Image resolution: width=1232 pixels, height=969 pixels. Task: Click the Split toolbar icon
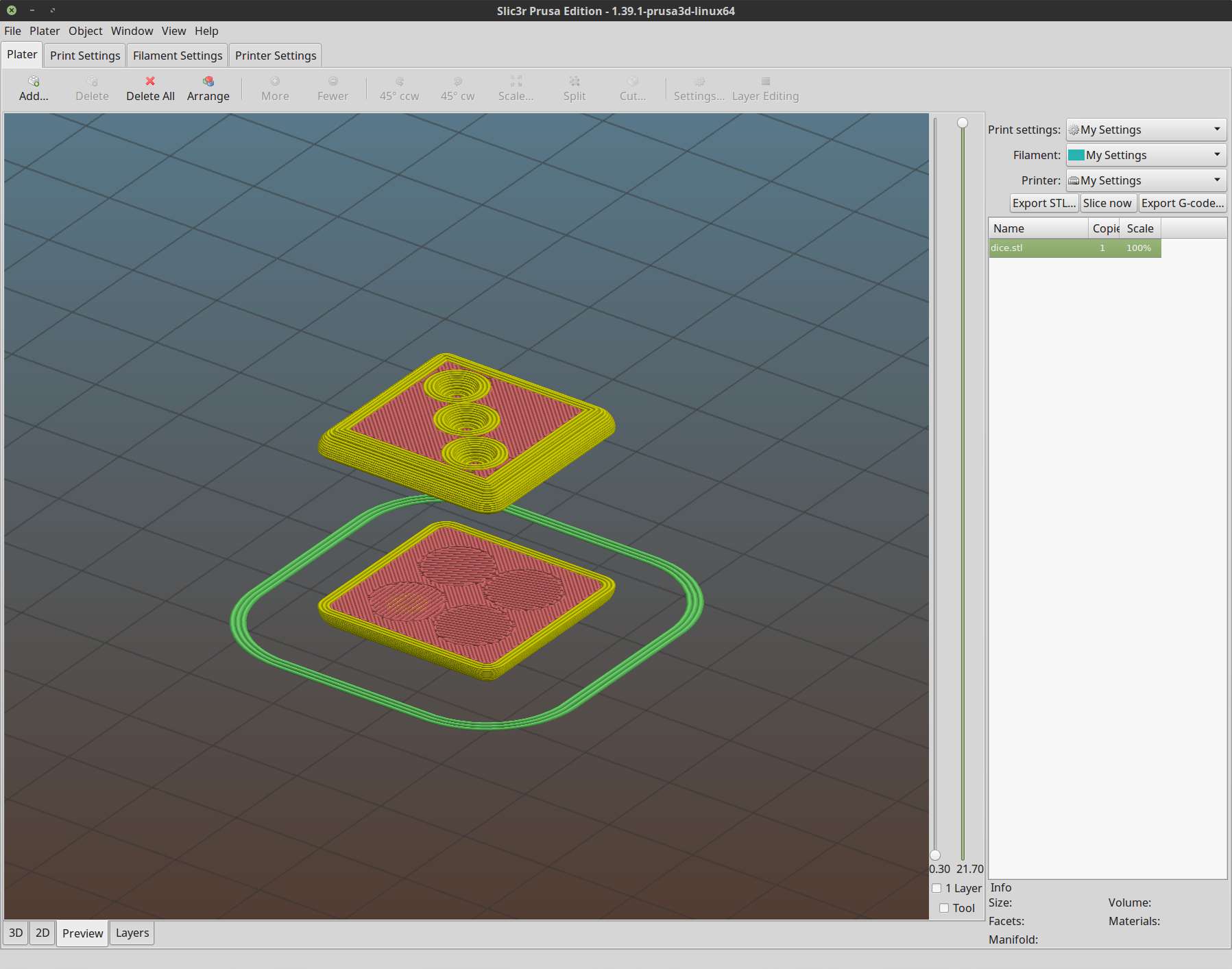(575, 82)
